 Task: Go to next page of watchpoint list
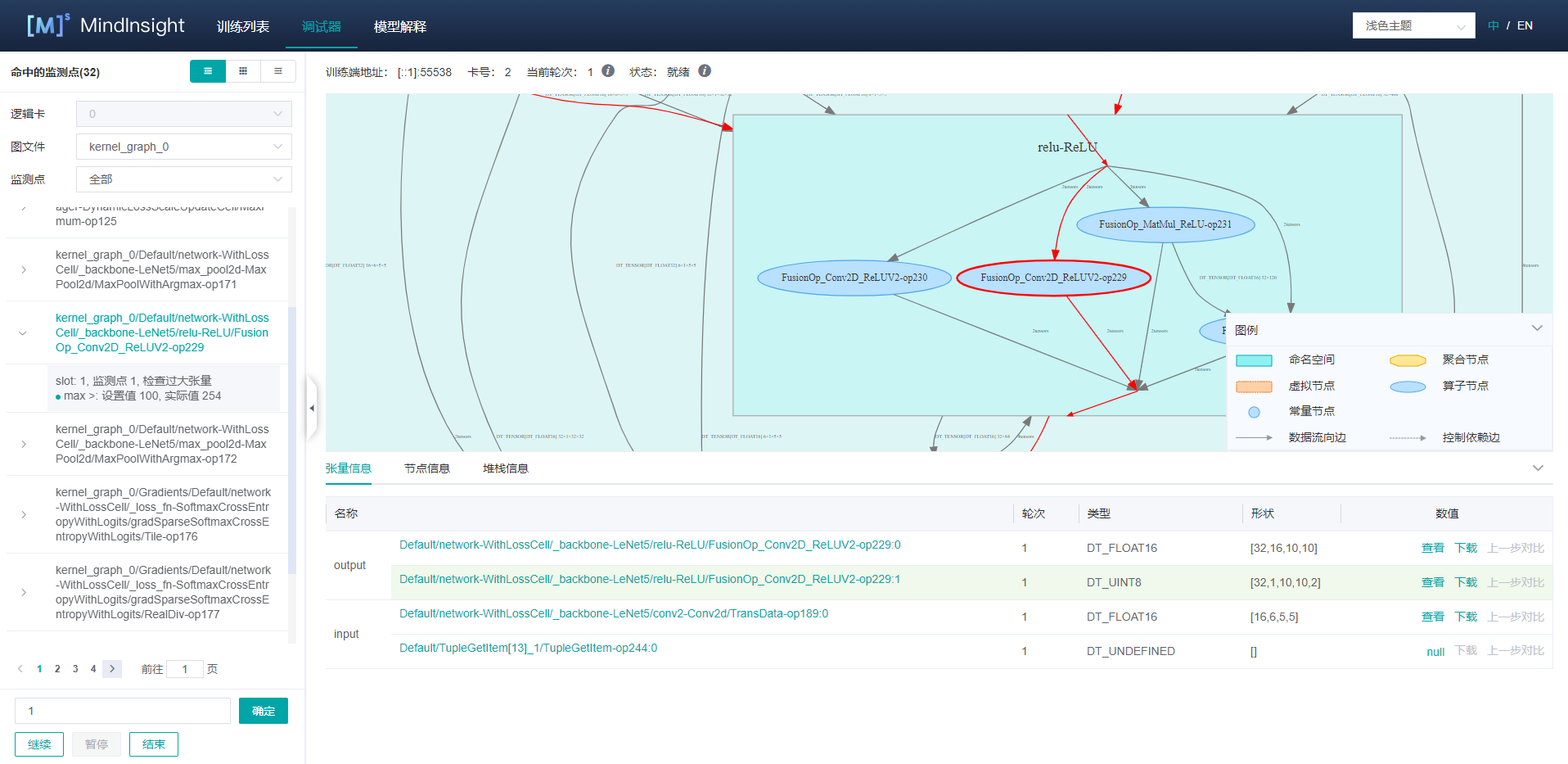(x=113, y=669)
